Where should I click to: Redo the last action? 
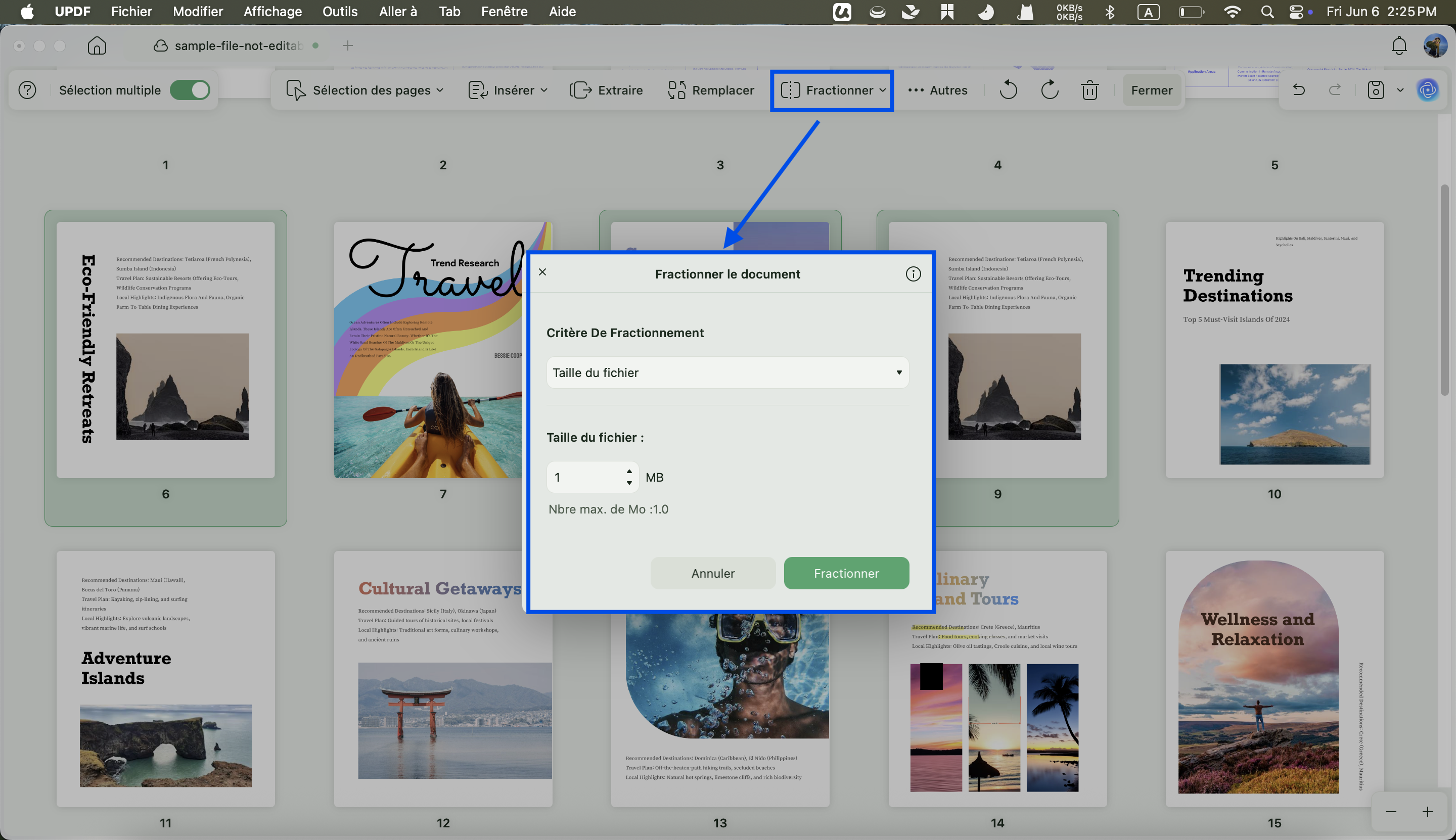[1335, 89]
